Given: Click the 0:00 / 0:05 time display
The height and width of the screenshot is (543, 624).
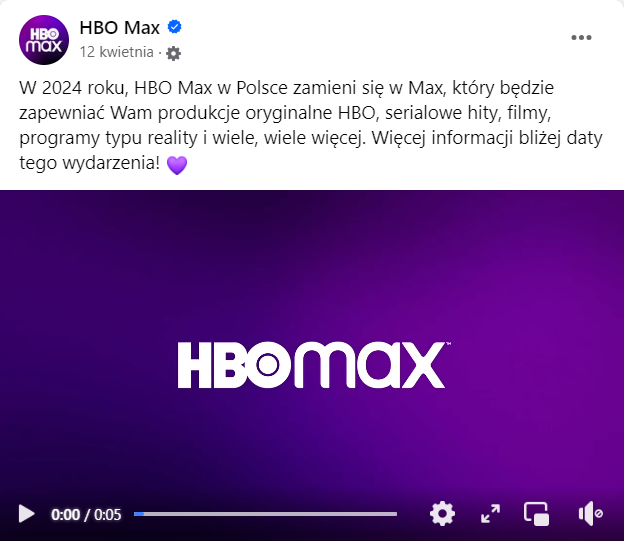Looking at the screenshot, I should (86, 515).
